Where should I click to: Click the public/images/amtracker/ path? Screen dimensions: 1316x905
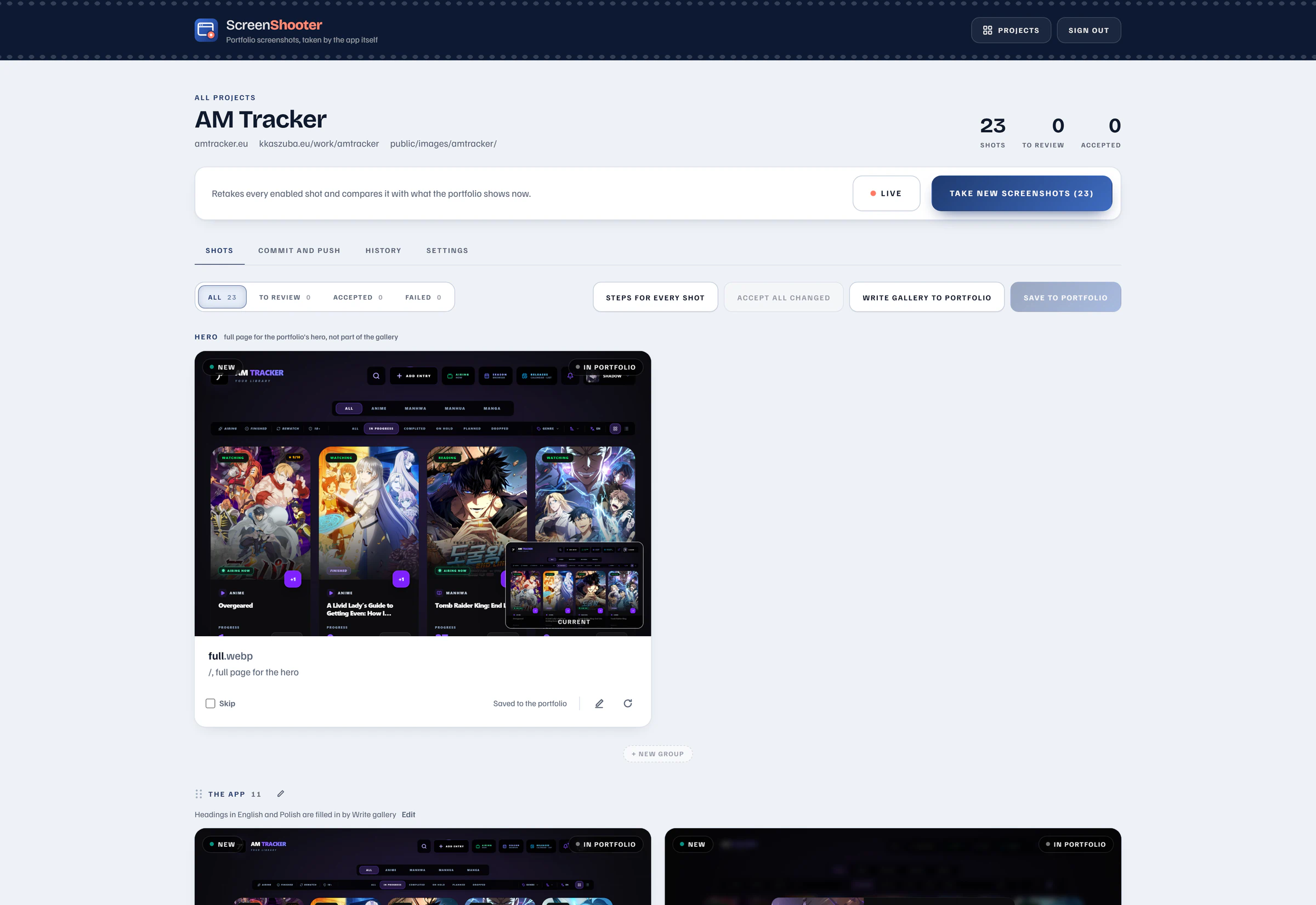(443, 144)
